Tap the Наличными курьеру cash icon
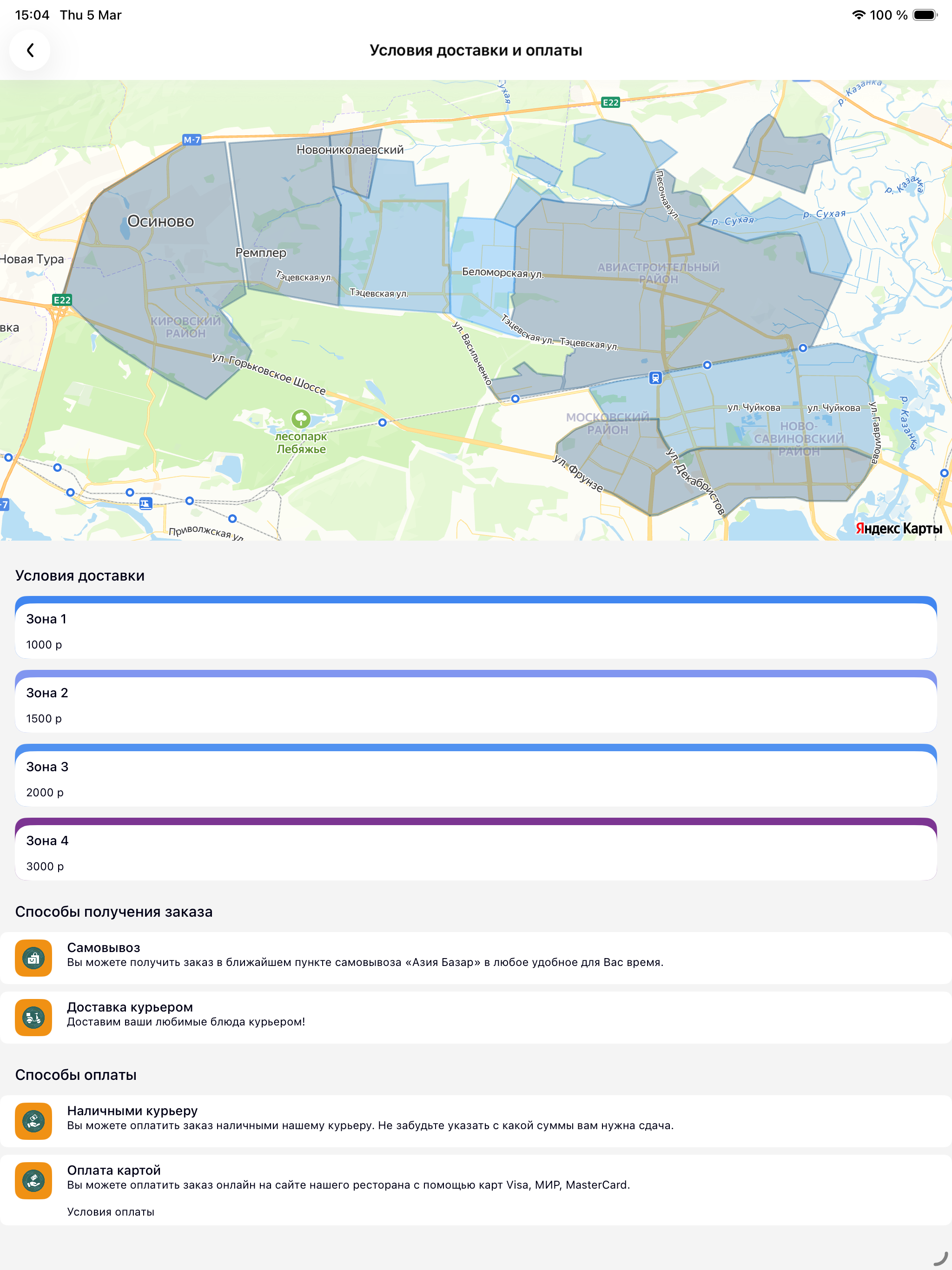 click(33, 1121)
